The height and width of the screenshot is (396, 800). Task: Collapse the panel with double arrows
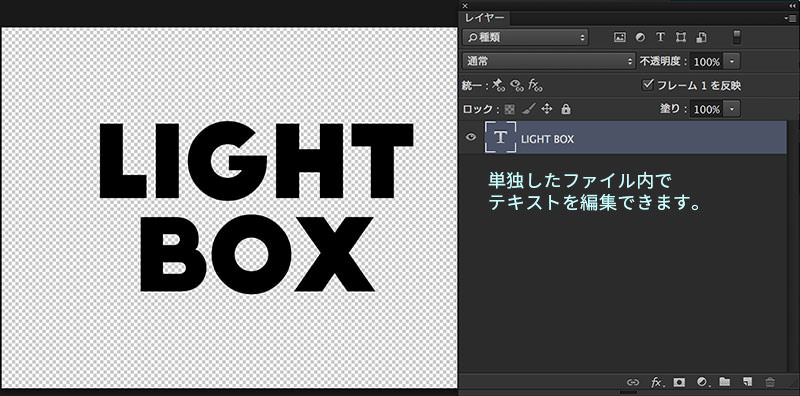tap(792, 5)
